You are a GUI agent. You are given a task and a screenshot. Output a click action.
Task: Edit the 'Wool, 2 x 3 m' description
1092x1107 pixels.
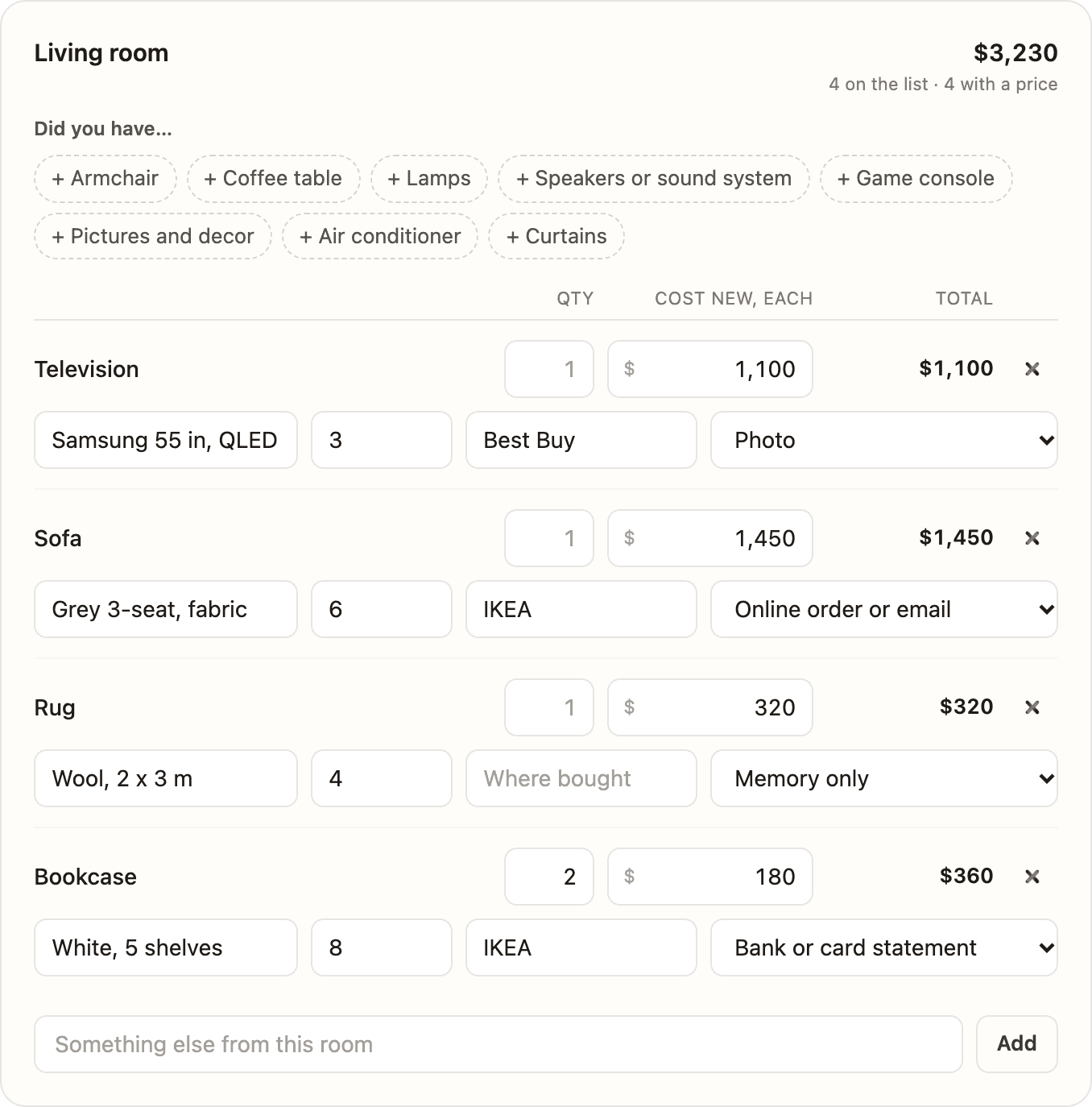pyautogui.click(x=166, y=778)
